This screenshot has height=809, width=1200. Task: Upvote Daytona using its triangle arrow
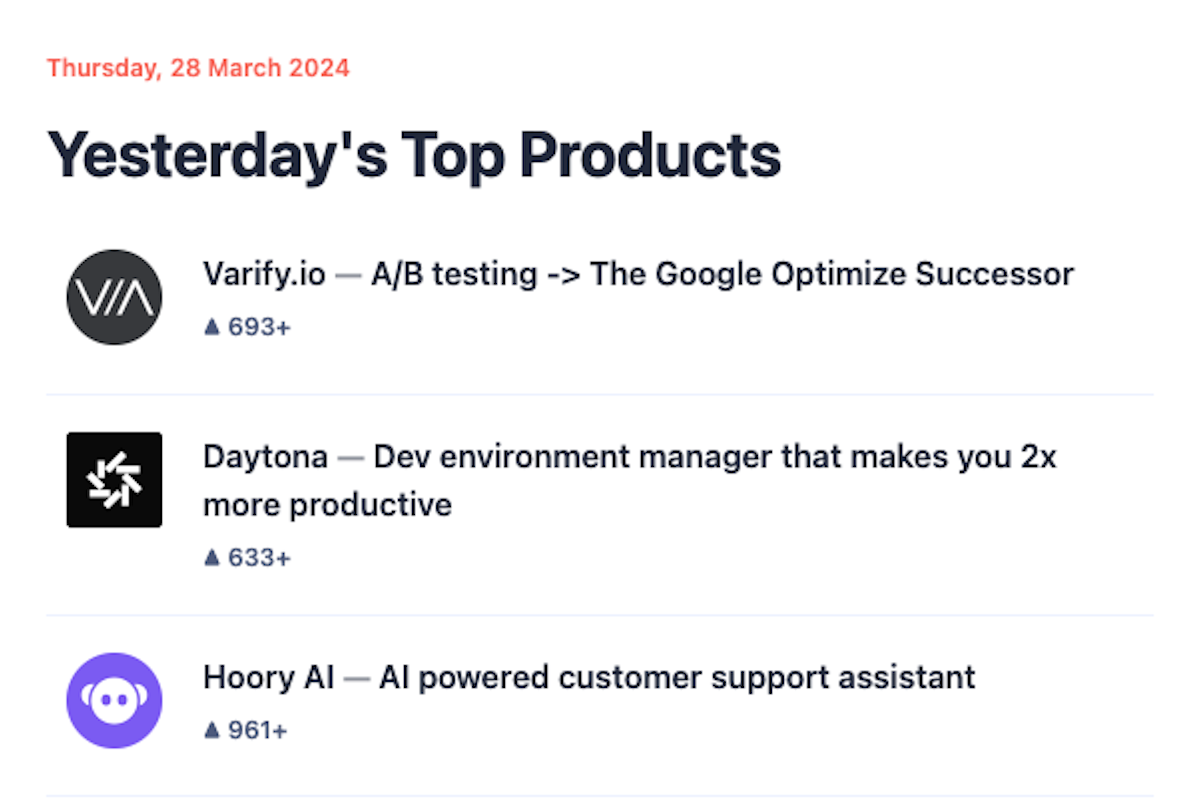(211, 557)
